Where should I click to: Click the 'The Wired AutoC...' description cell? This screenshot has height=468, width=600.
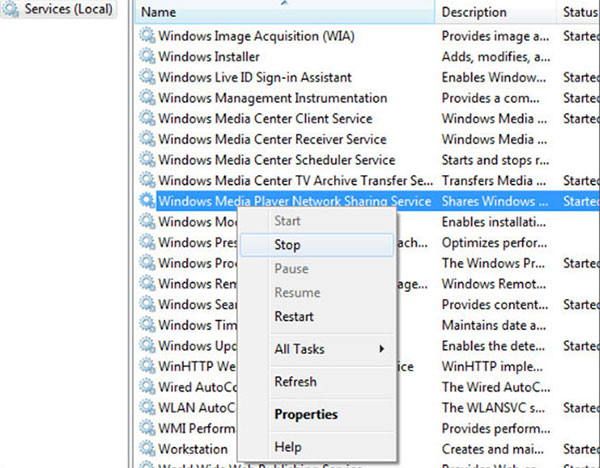click(x=496, y=387)
